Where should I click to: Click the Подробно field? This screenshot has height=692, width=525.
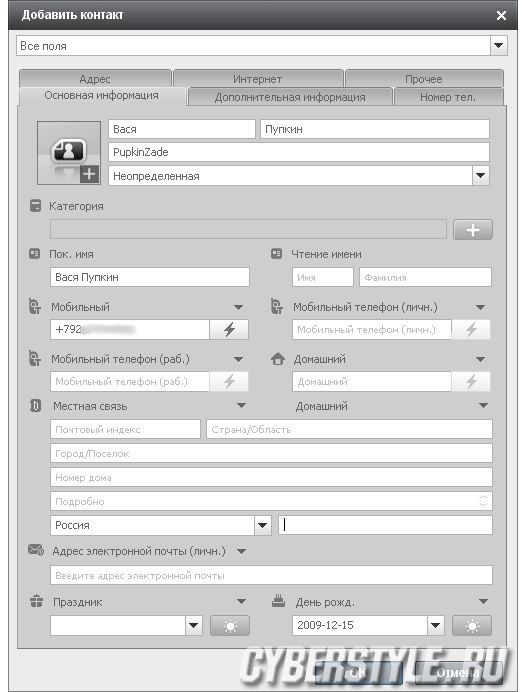pos(271,501)
